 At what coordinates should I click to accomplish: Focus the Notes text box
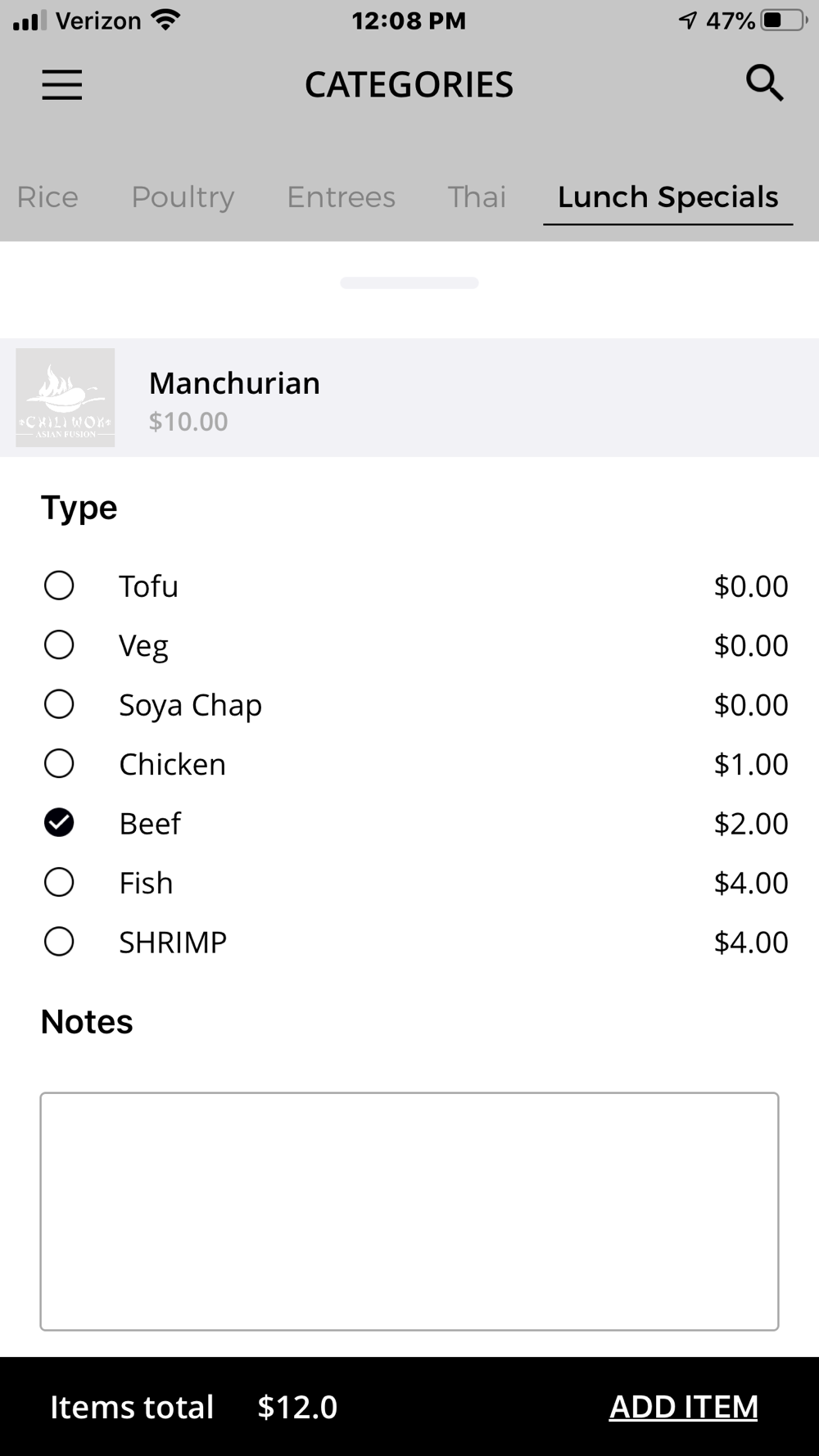coord(409,1211)
